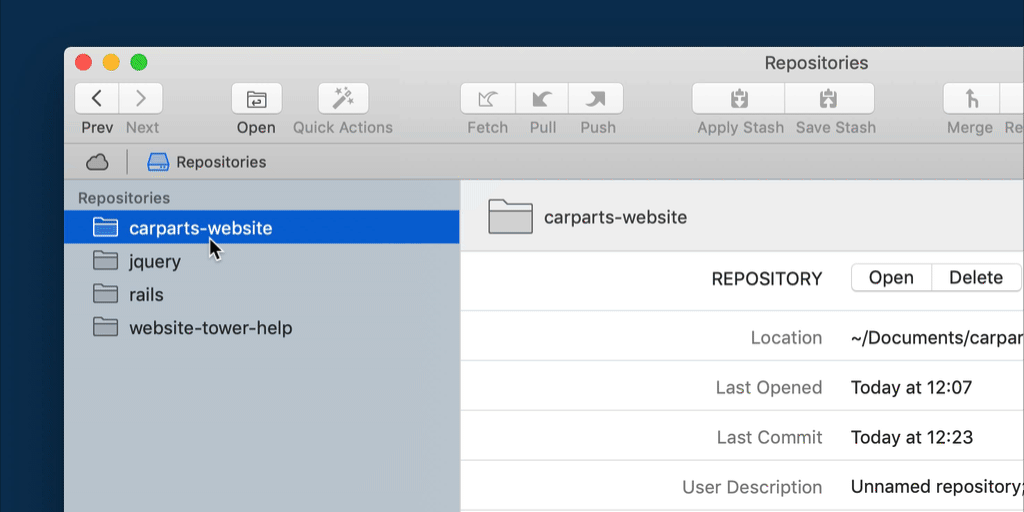The image size is (1024, 512).
Task: Click the Next forward arrow button
Action: (141, 98)
